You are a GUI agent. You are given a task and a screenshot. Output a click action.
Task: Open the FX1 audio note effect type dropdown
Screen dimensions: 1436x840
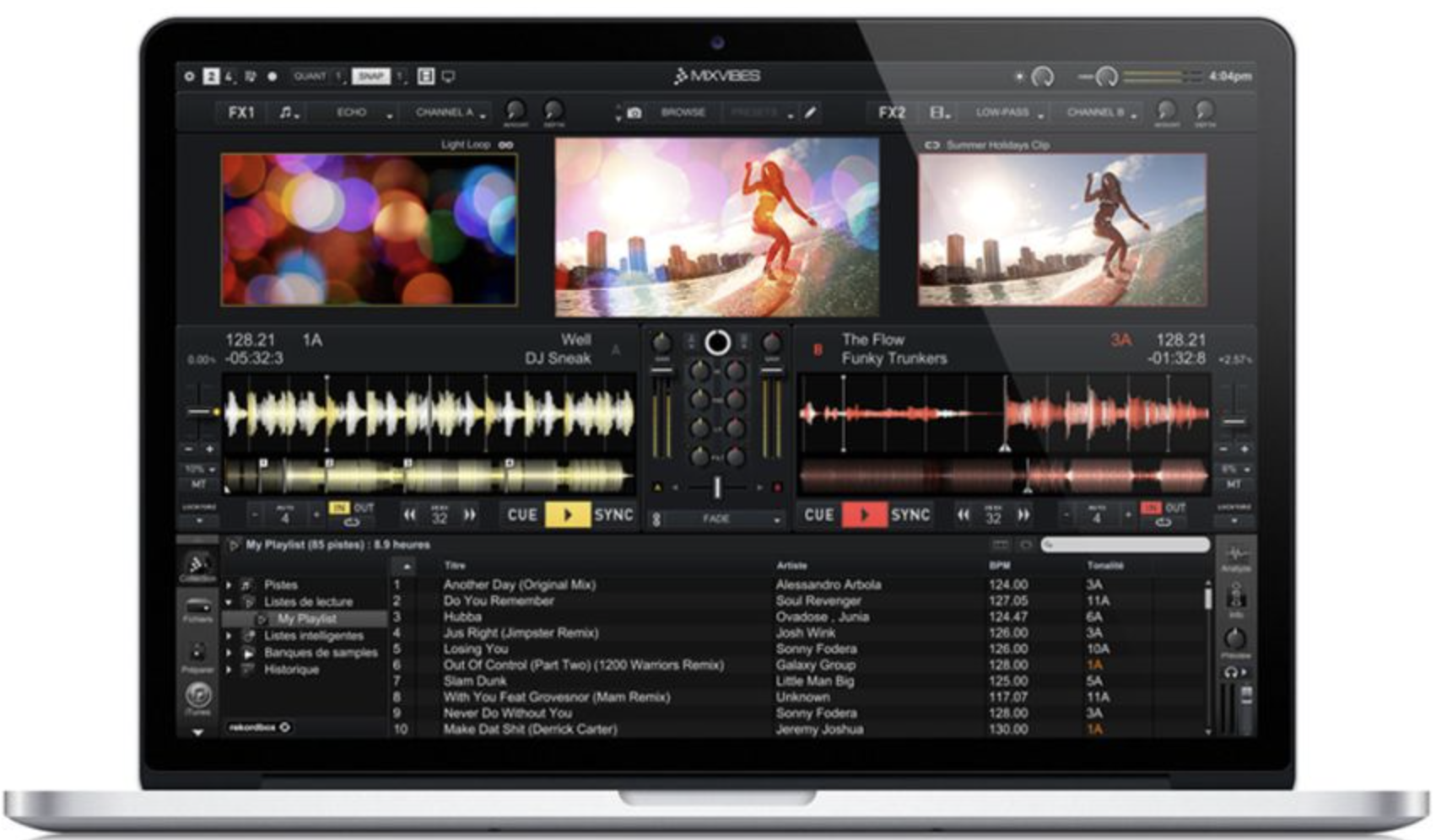tap(289, 112)
